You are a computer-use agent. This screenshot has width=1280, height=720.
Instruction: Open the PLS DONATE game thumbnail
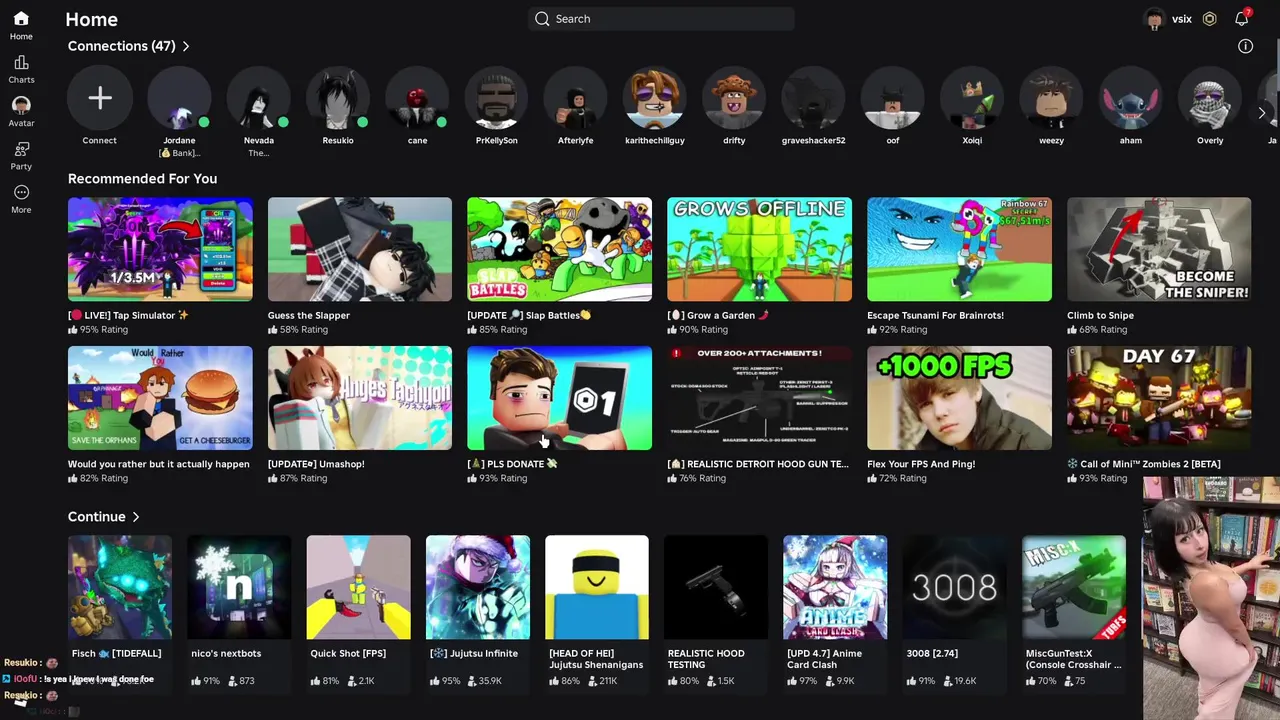tap(559, 398)
